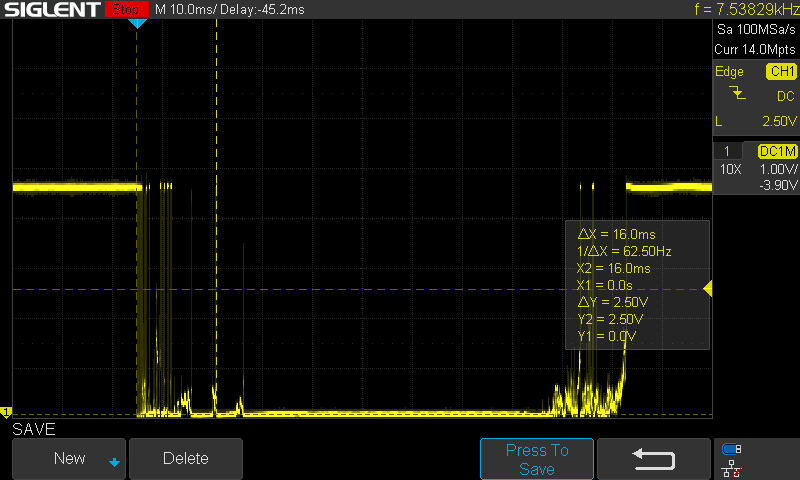This screenshot has height=480, width=800.
Task: Click the SIGLENT logo
Action: (52, 9)
